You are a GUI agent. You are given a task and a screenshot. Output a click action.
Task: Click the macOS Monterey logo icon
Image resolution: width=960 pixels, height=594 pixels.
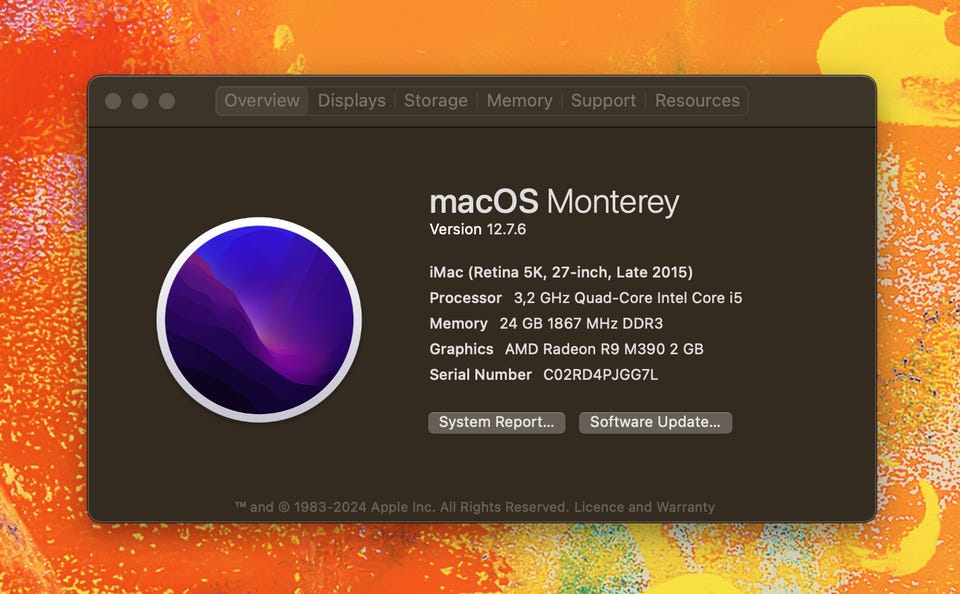pyautogui.click(x=260, y=320)
